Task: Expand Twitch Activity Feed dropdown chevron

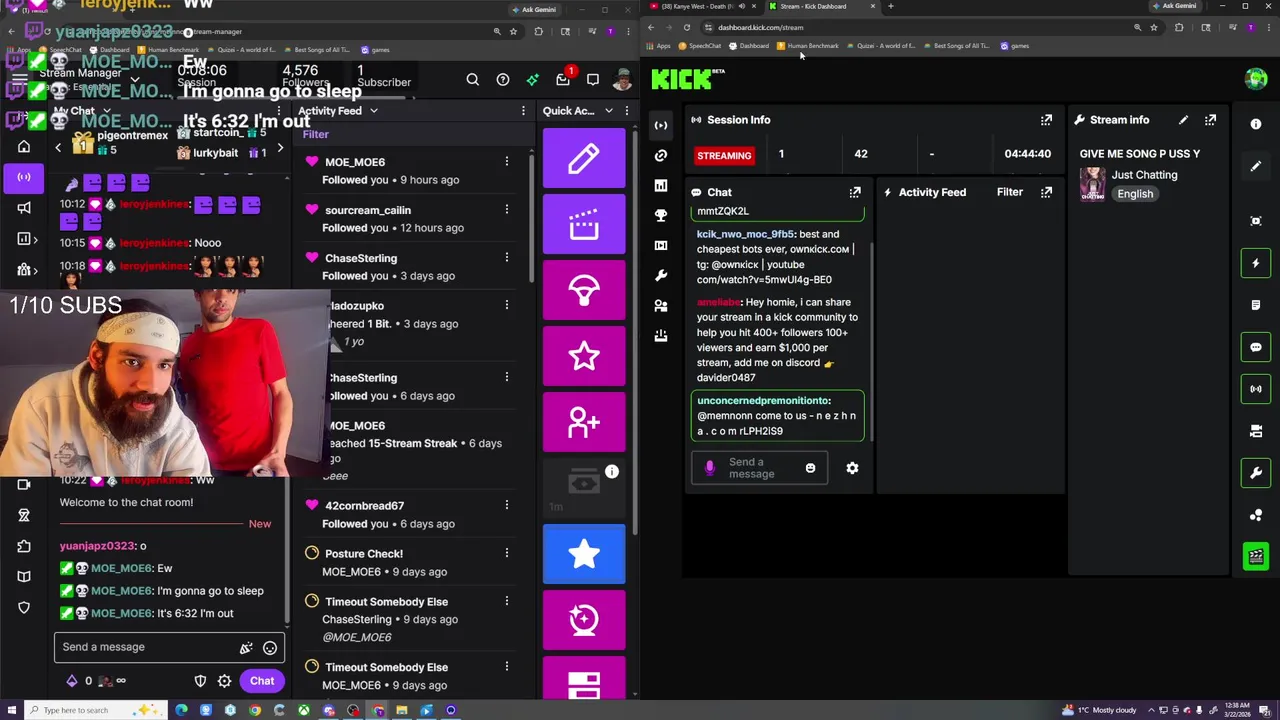Action: coord(374,111)
